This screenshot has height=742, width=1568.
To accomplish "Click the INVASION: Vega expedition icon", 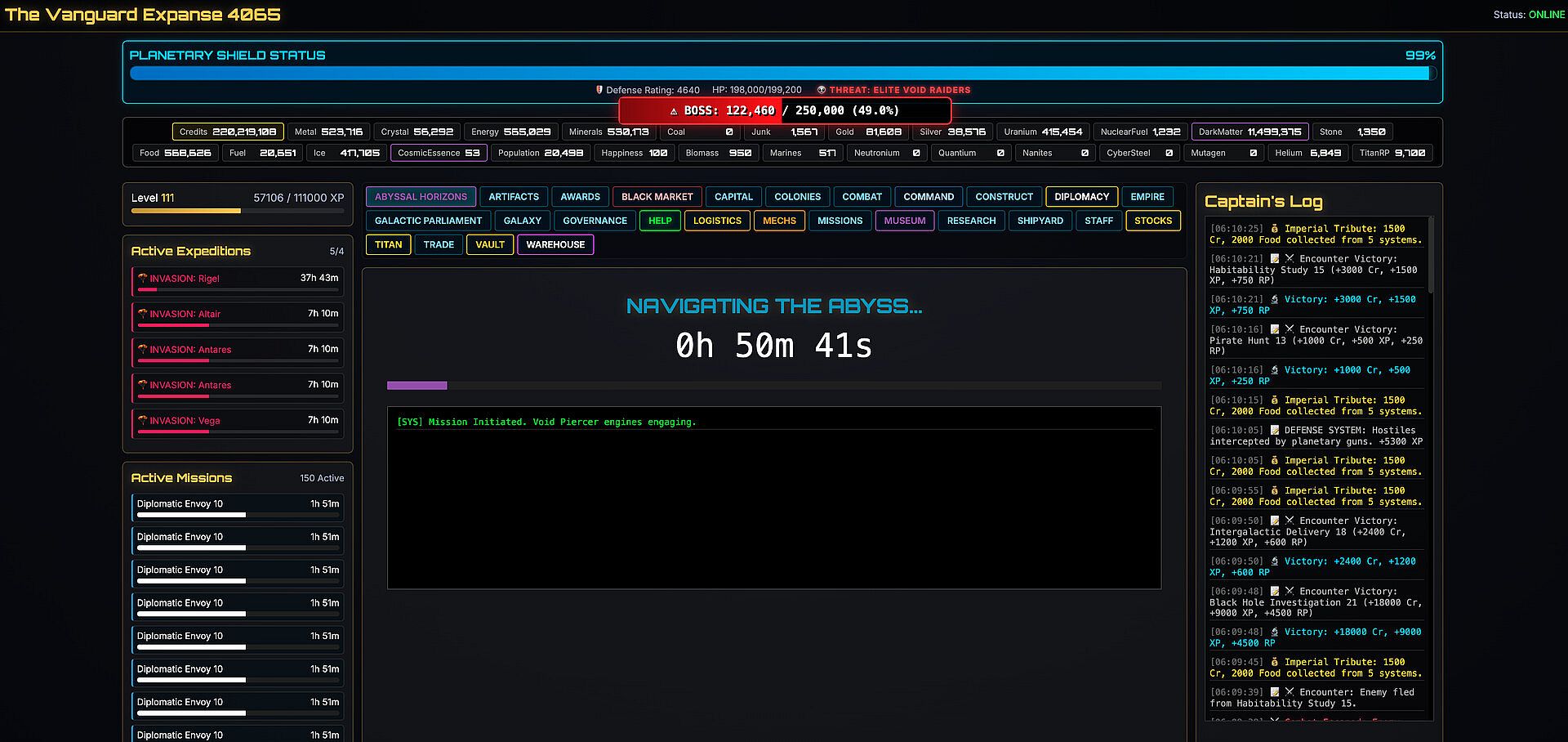I will (142, 421).
